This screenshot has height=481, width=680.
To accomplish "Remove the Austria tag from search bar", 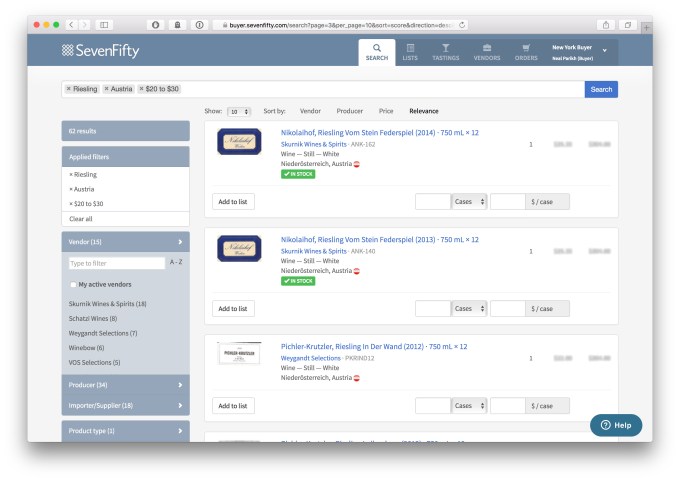I will pos(106,88).
